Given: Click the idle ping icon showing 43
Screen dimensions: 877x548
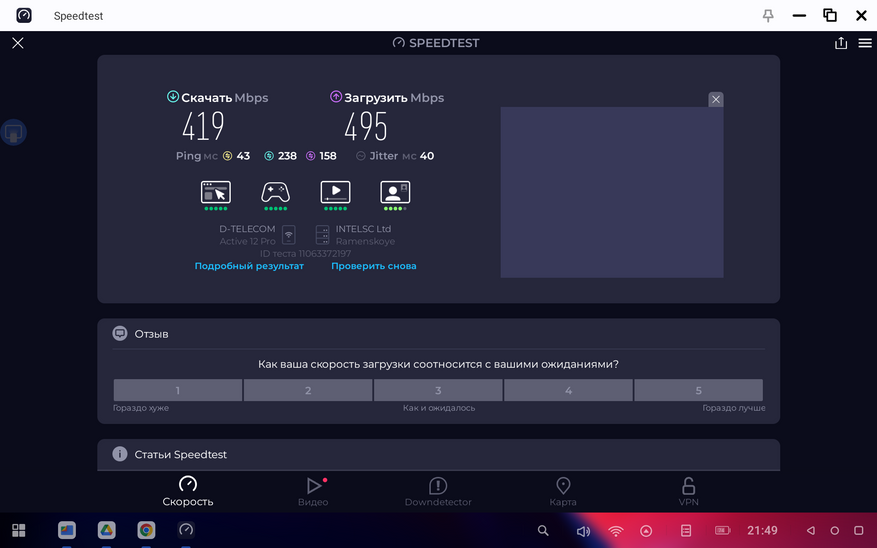Looking at the screenshot, I should (227, 156).
